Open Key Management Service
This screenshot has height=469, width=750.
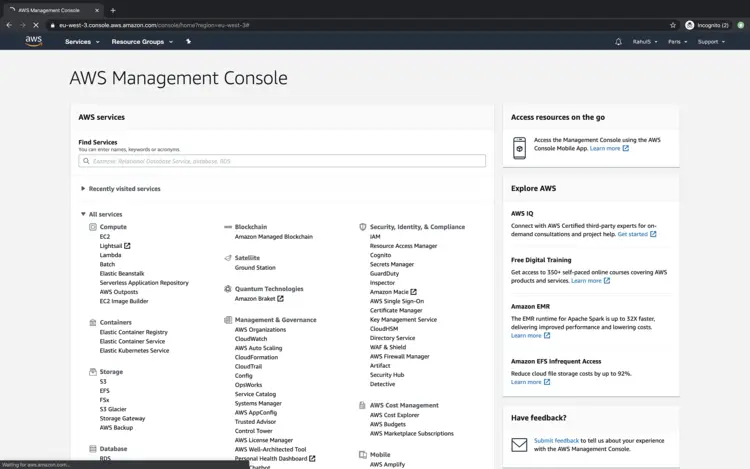(403, 319)
